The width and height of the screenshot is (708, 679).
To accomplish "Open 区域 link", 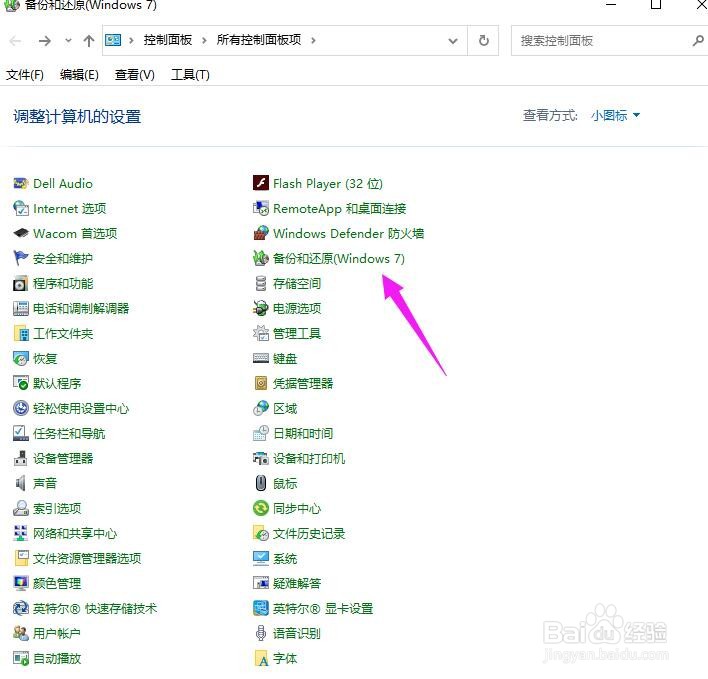I will point(285,409).
